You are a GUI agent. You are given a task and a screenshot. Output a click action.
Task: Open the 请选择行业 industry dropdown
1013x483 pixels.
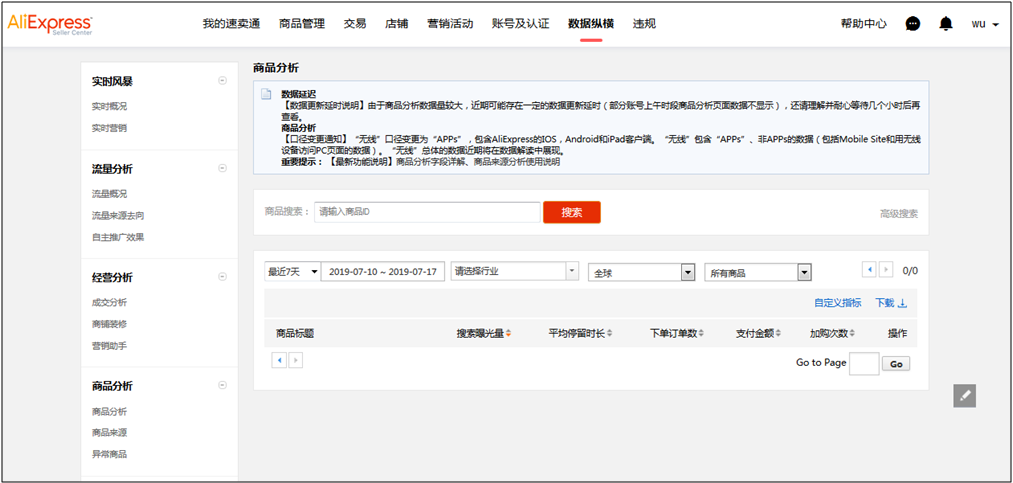coord(514,271)
